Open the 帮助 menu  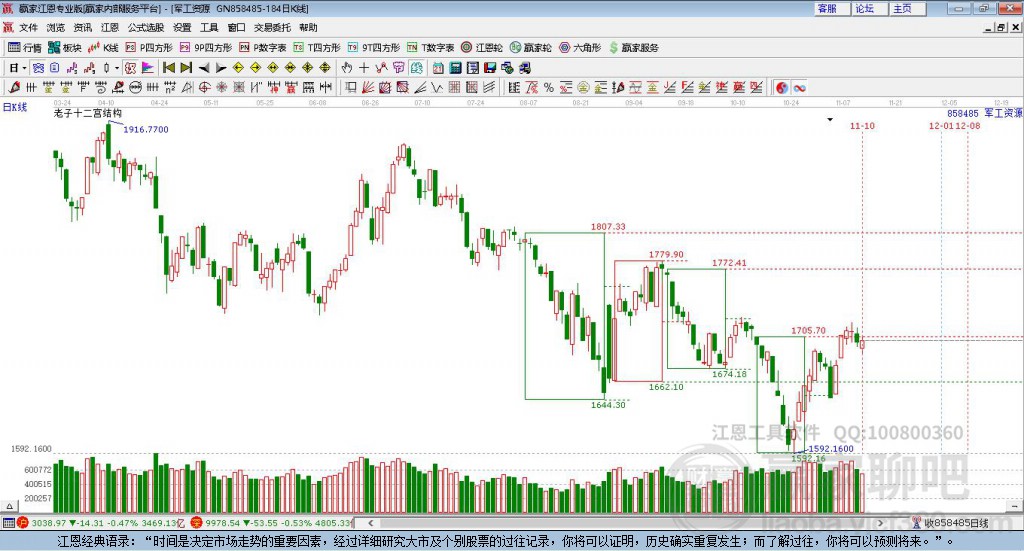(308, 27)
